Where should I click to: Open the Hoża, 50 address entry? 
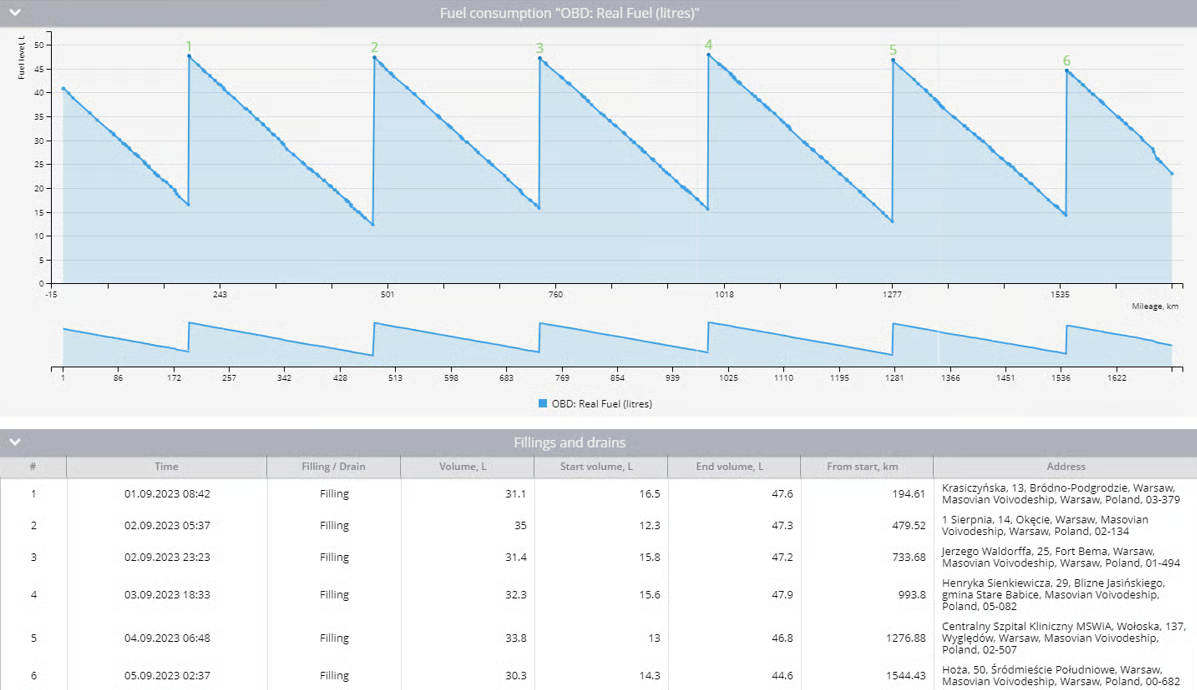1060,675
